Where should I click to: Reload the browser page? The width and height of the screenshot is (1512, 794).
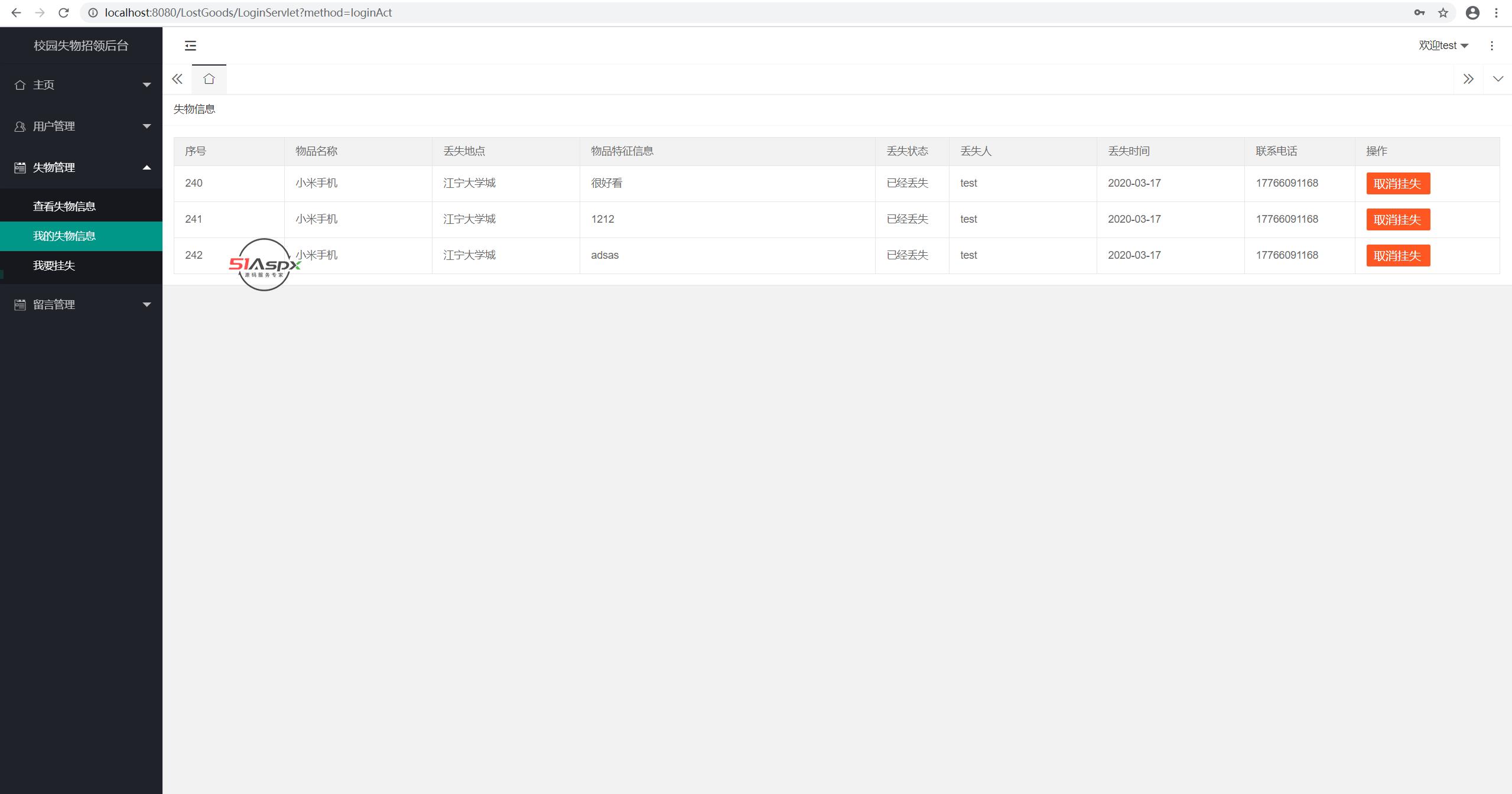tap(64, 12)
